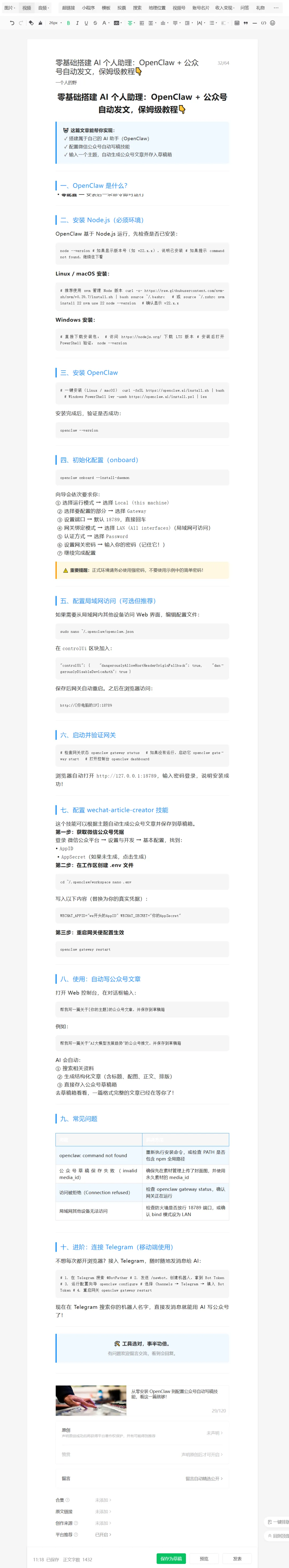Click the 发表 publish button
Image resolution: width=289 pixels, height=1568 pixels.
237,1558
